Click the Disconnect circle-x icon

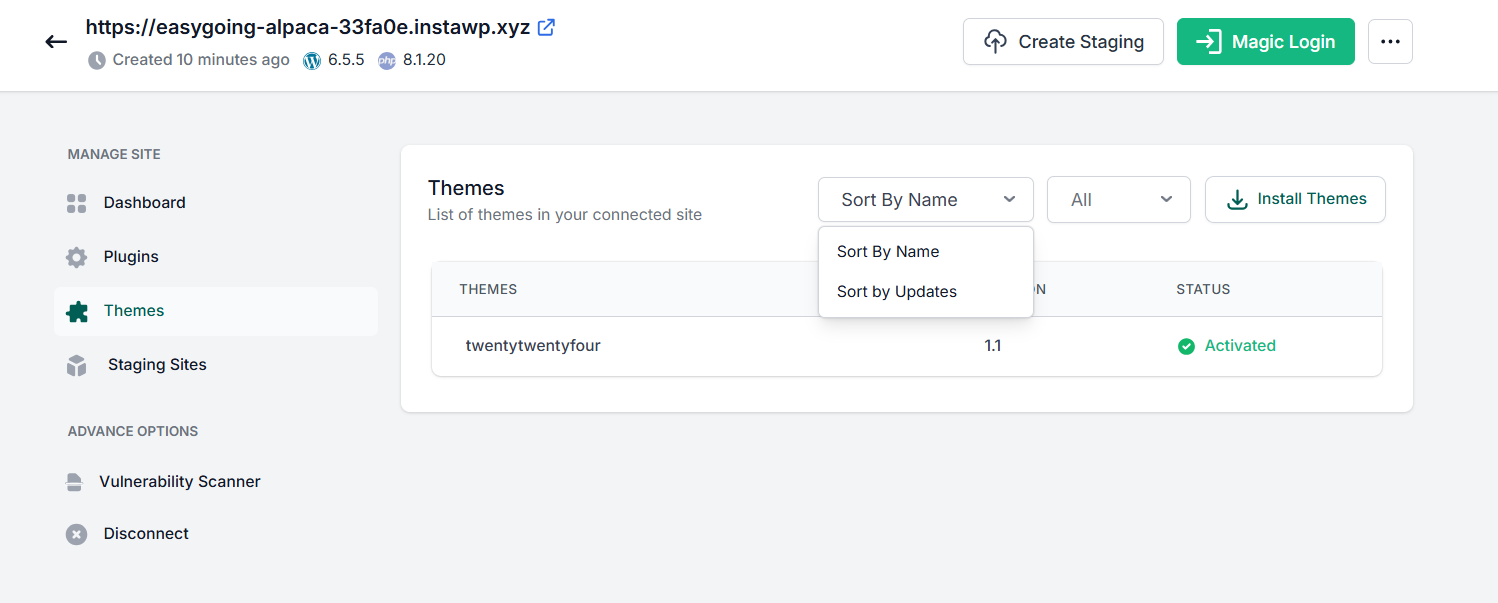(x=77, y=534)
